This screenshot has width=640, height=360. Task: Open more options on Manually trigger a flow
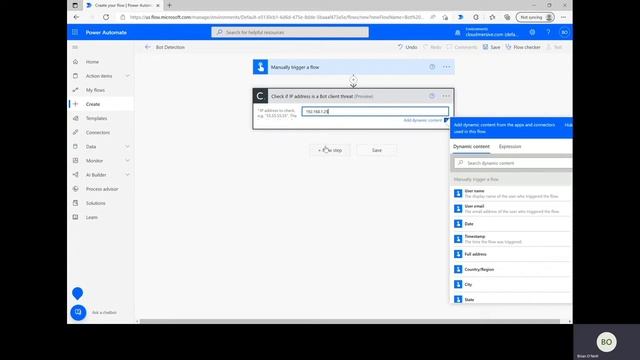pos(447,67)
